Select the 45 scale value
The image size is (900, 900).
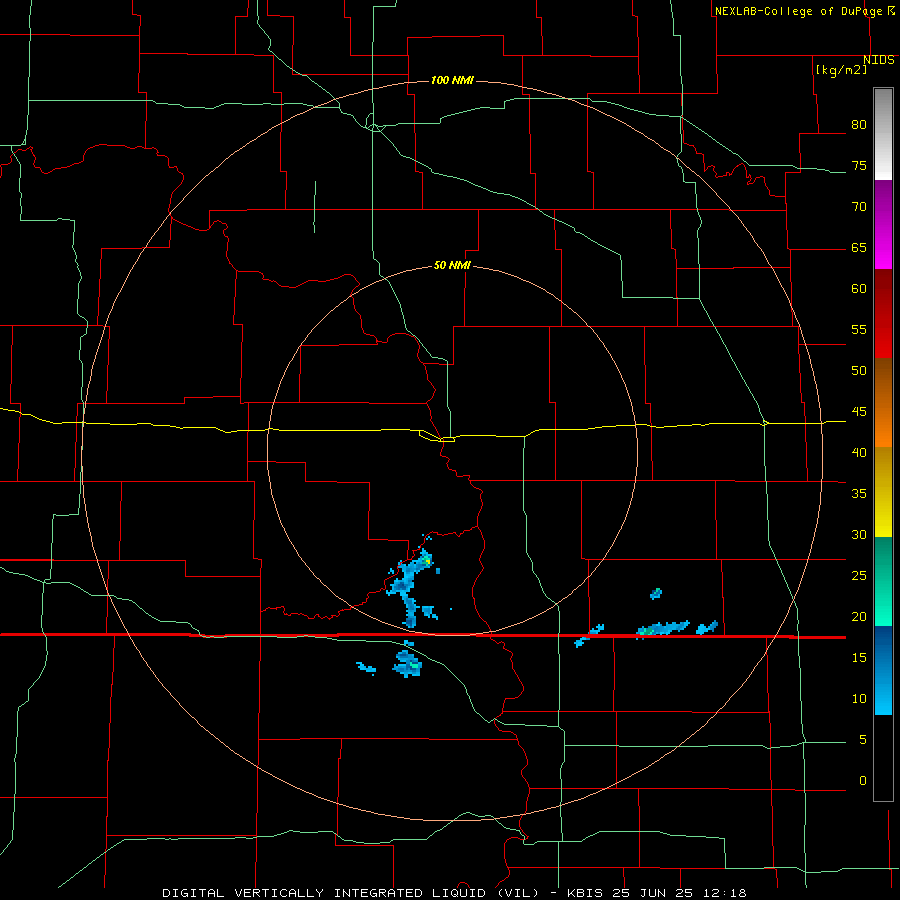(859, 412)
